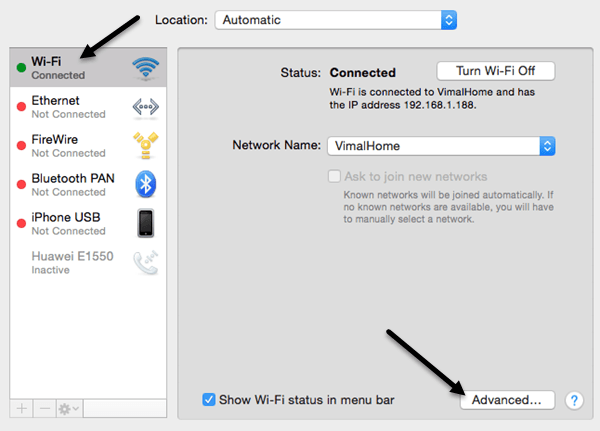Click the red status dot next to iPhone USB
The image size is (600, 431).
pos(21,224)
